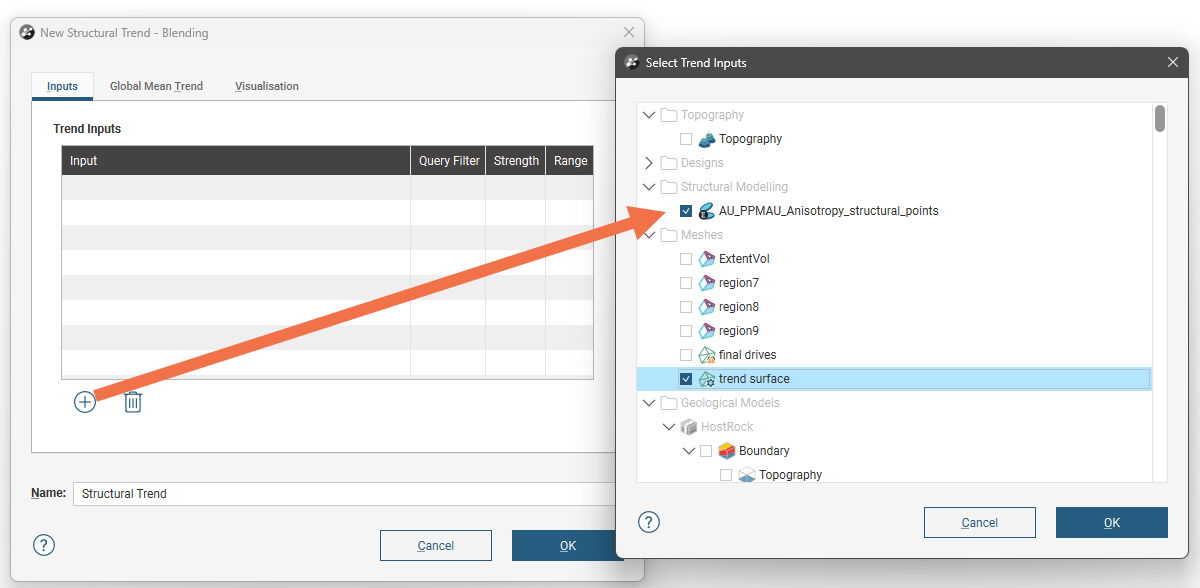Cancel the Select Trend Inputs dialog
1200x588 pixels.
(x=979, y=522)
